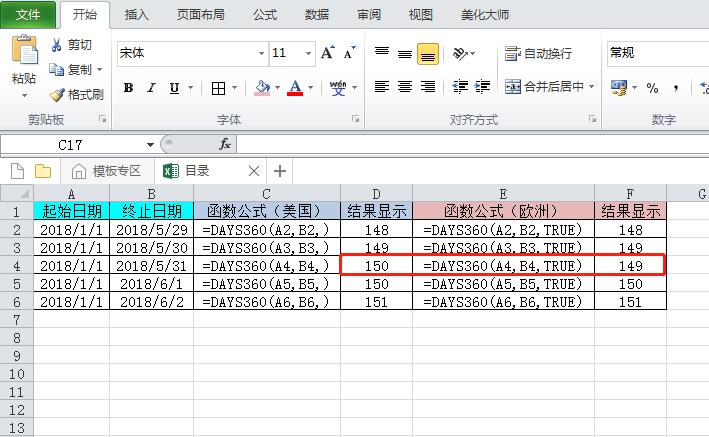Click the insert function fx icon
Image resolution: width=709 pixels, height=437 pixels.
click(x=225, y=144)
